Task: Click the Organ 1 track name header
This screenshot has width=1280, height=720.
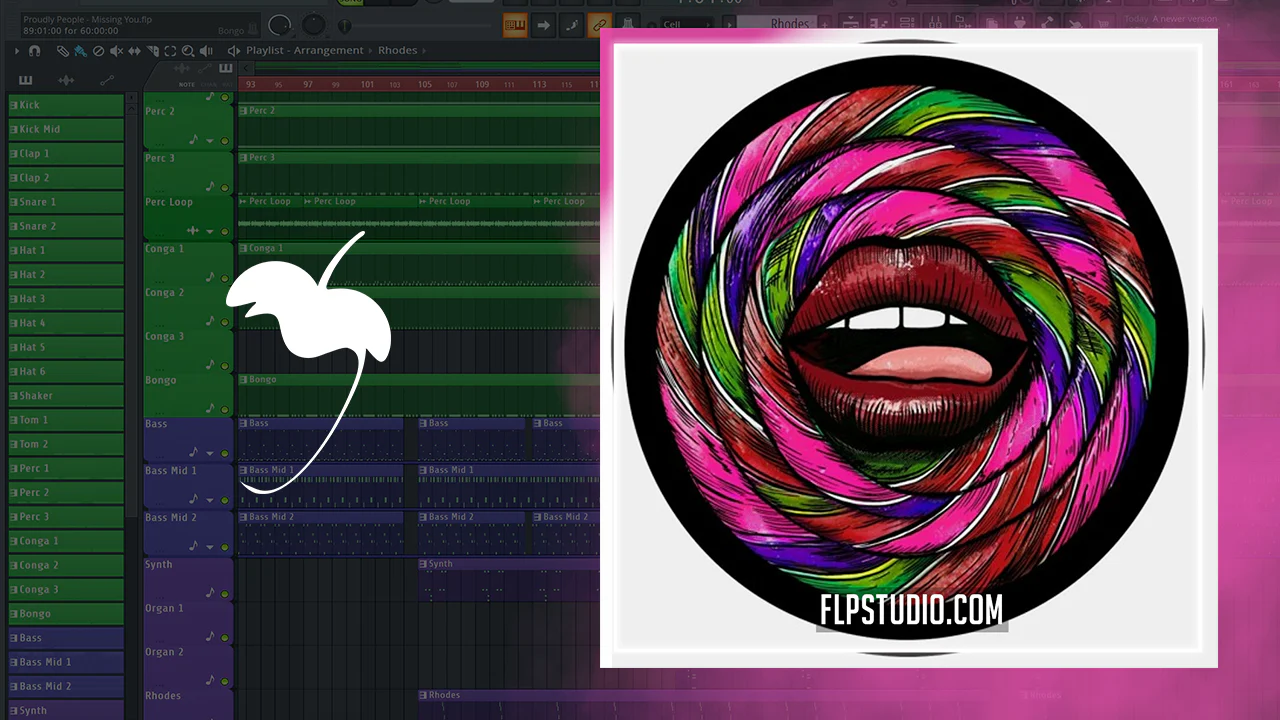Action: coord(164,608)
